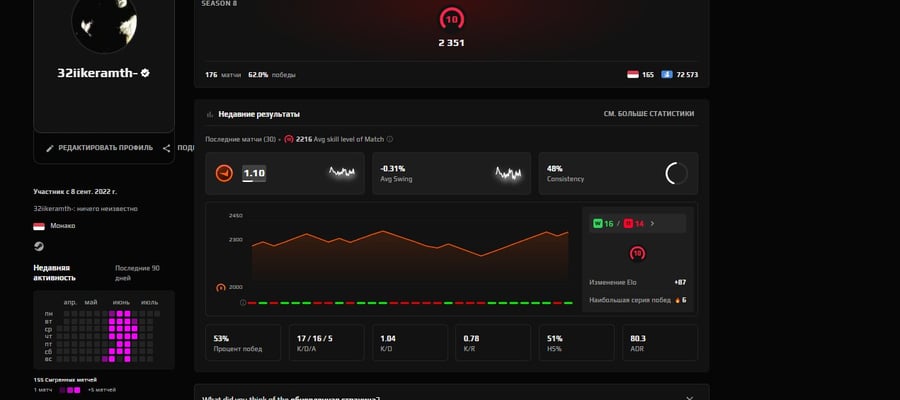Expand win/loss details via arrow after 14
The width and height of the screenshot is (900, 400).
(x=652, y=223)
